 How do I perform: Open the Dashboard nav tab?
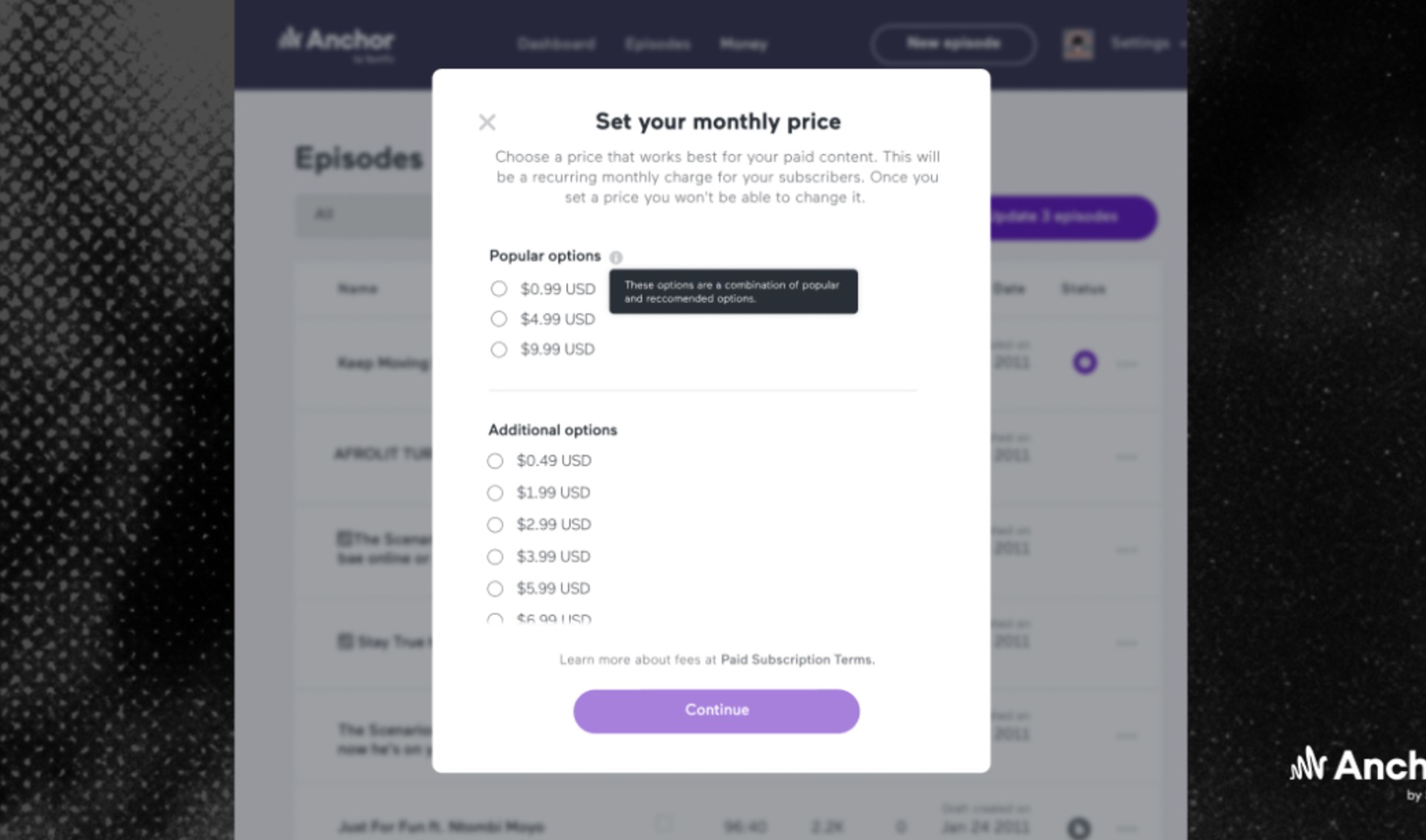click(556, 45)
